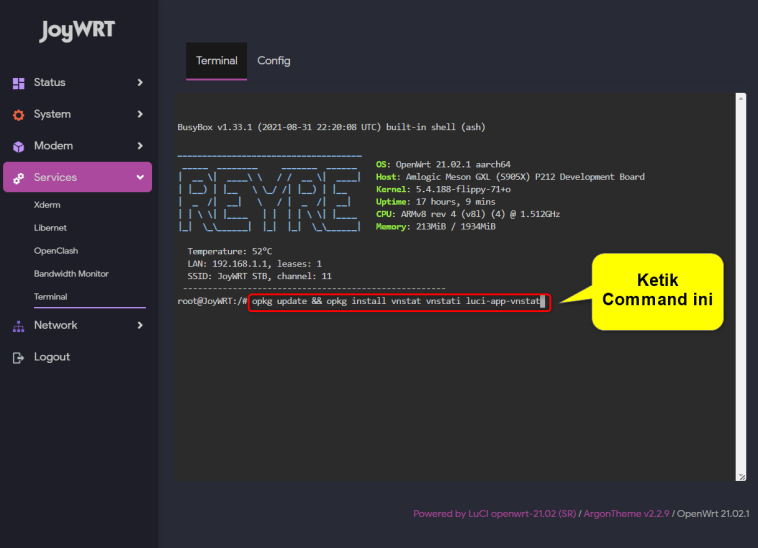The height and width of the screenshot is (548, 758).
Task: Click the Network topology icon
Action: 18,327
